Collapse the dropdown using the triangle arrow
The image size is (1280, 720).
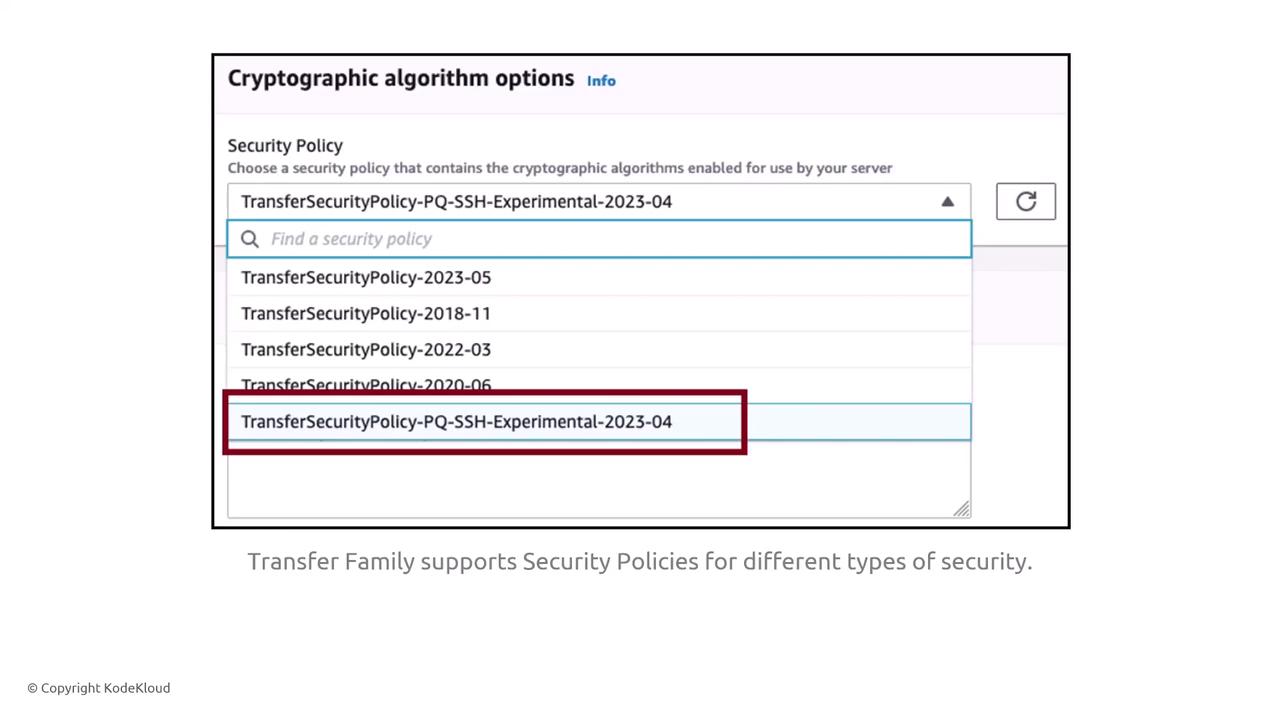pyautogui.click(x=947, y=202)
